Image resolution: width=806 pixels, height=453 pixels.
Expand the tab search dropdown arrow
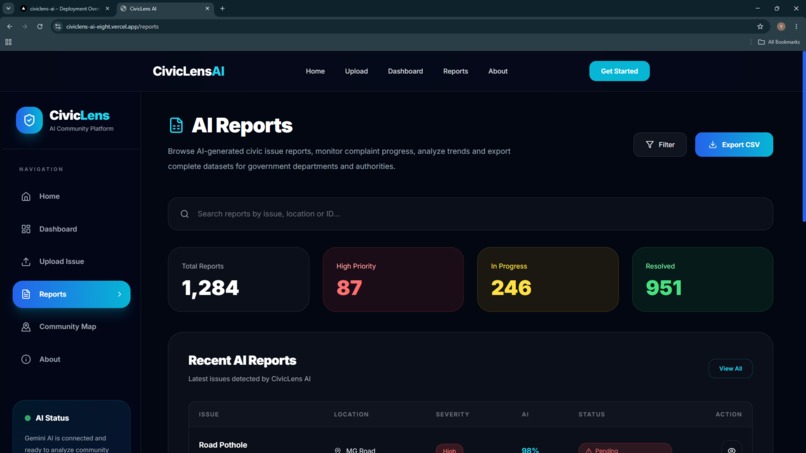[8, 8]
